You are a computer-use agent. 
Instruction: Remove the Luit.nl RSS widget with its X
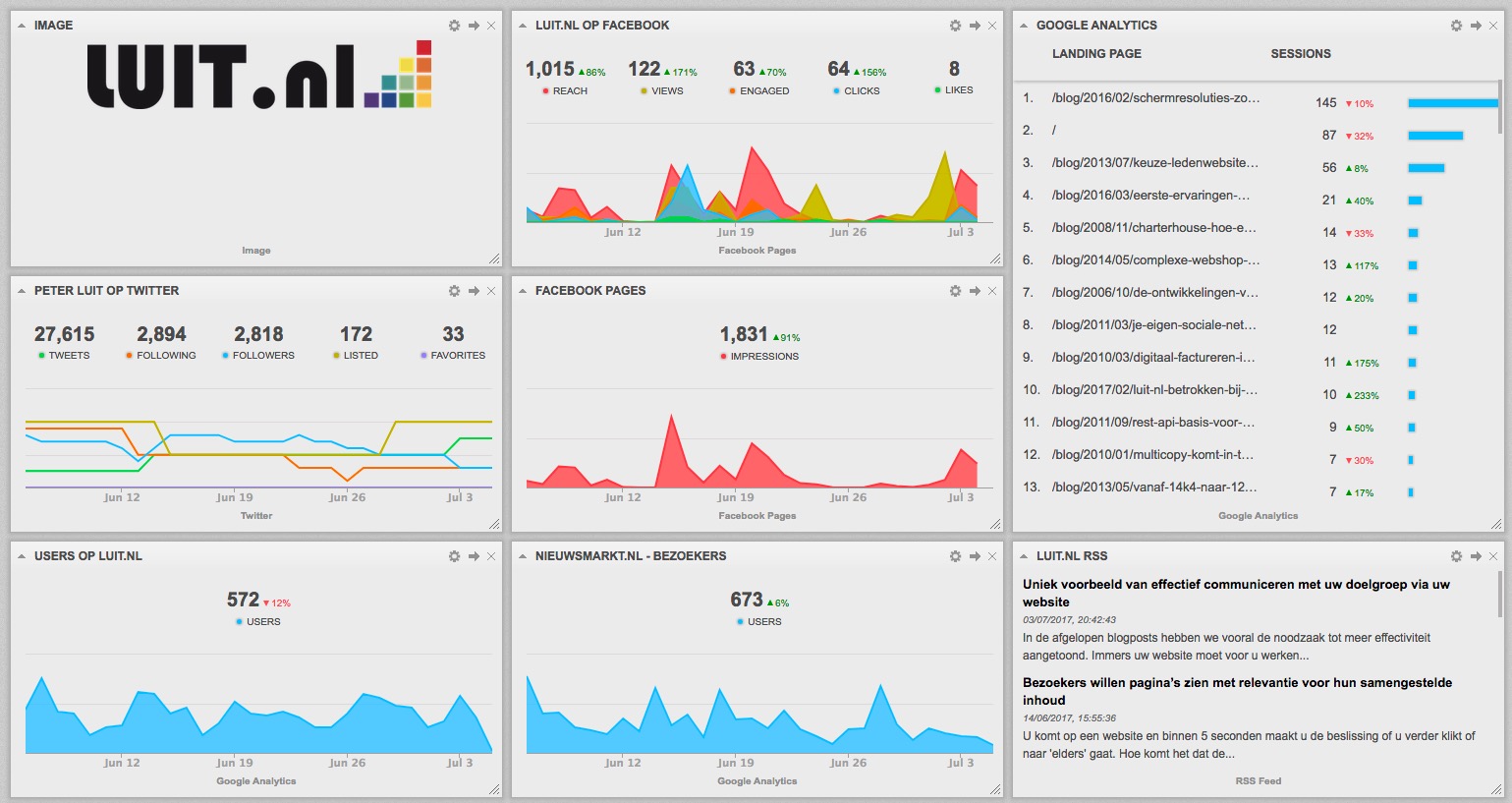click(1493, 556)
